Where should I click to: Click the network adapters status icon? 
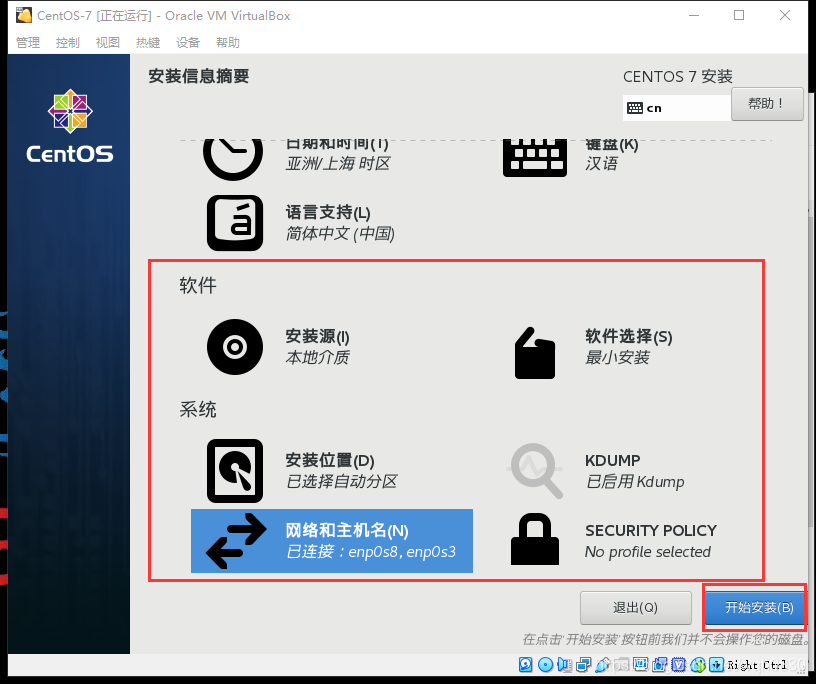coord(584,665)
